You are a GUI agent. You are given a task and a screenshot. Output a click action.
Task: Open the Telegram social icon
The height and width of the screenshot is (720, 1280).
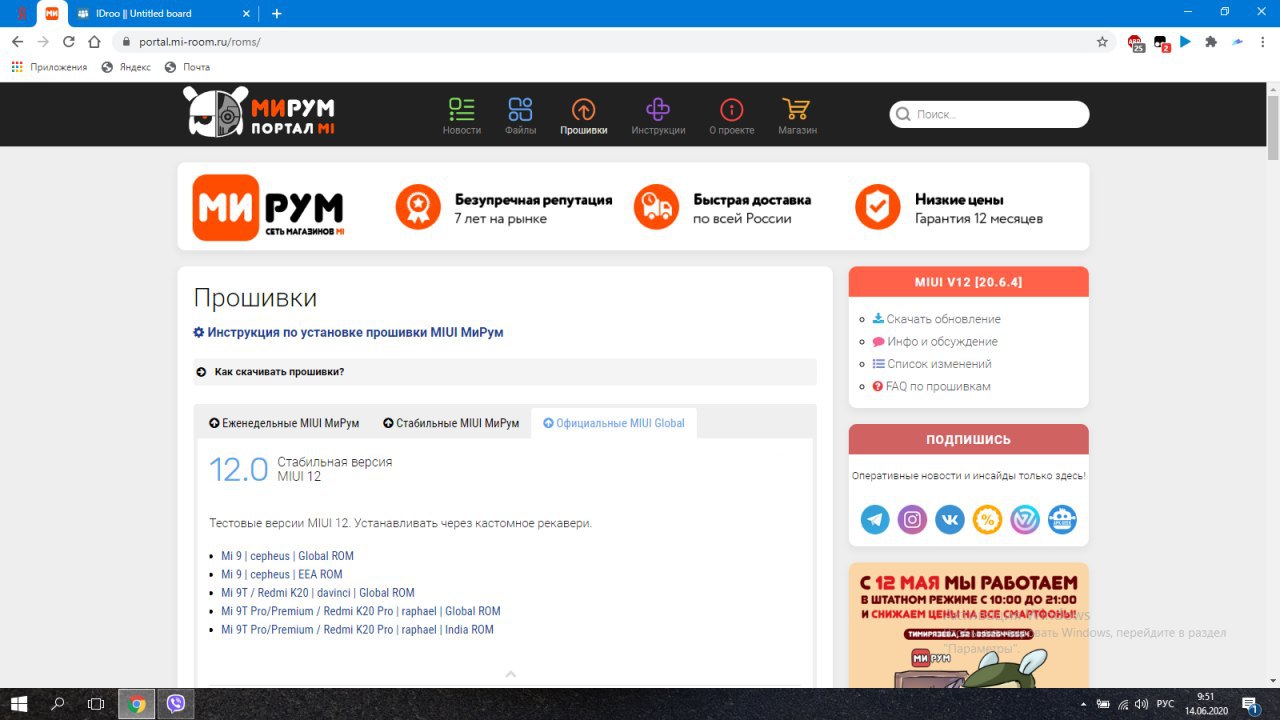pyautogui.click(x=875, y=519)
